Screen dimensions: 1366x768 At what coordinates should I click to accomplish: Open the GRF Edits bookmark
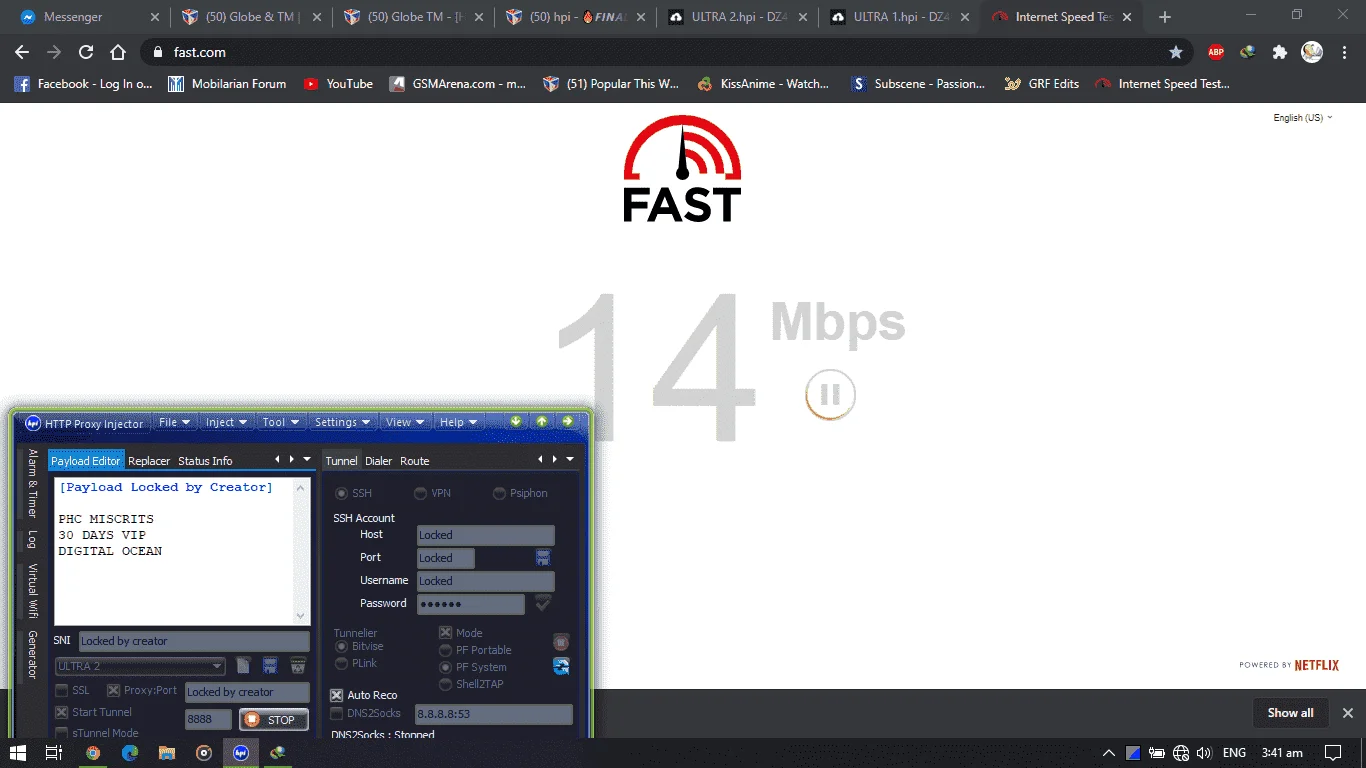tap(1042, 84)
